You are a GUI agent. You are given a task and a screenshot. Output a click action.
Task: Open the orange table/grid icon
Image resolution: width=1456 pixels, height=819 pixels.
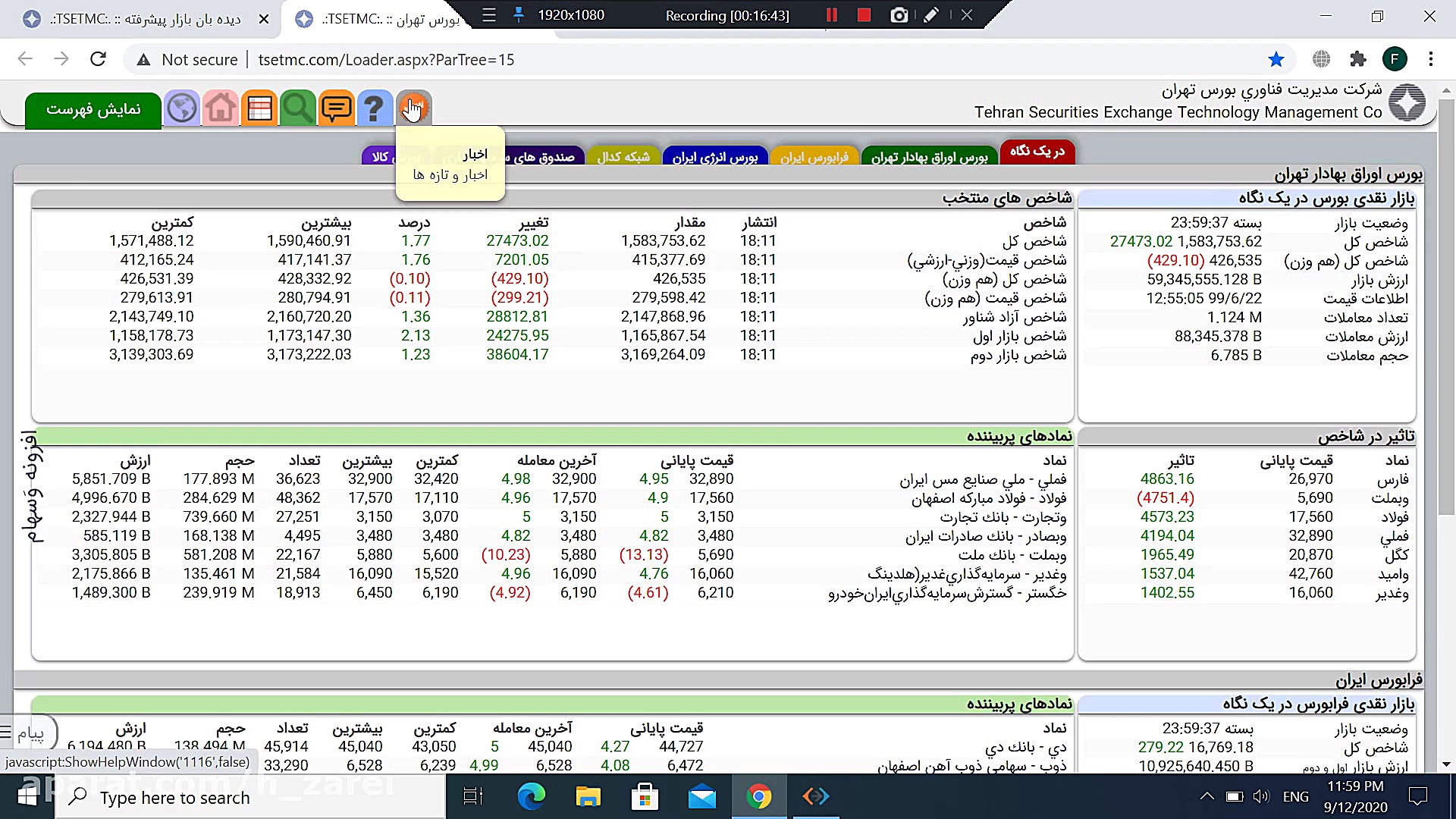pos(259,108)
